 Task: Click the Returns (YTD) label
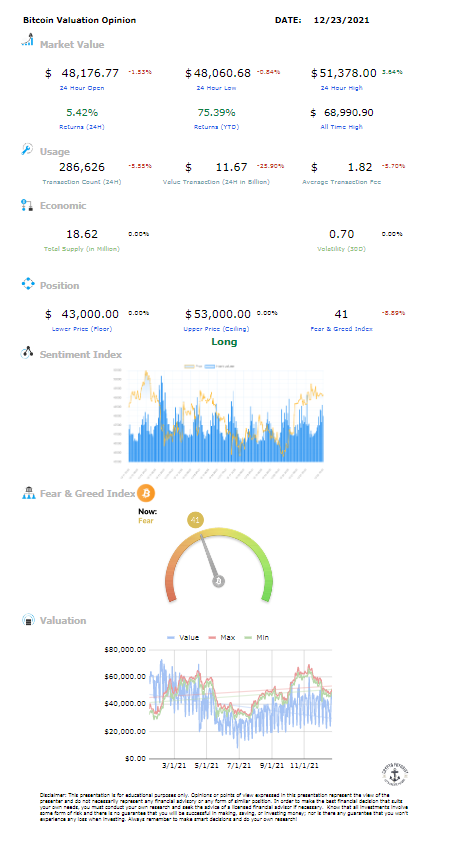(x=217, y=127)
